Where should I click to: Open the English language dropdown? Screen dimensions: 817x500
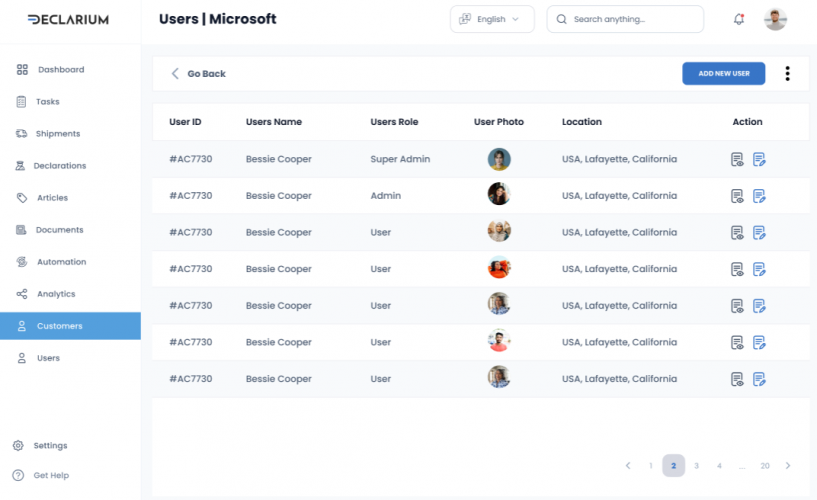[x=492, y=19]
